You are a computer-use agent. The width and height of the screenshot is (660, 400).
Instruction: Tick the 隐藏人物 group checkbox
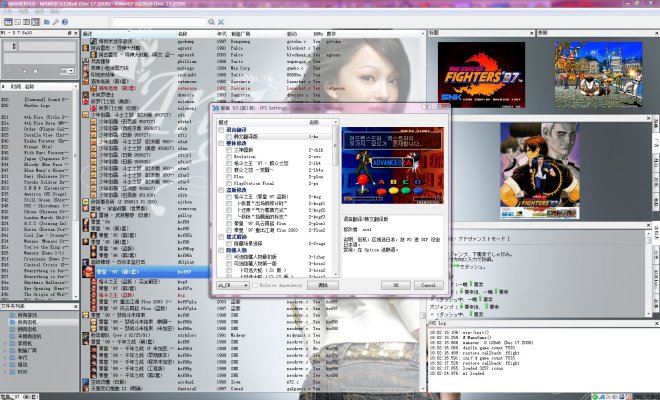point(221,251)
